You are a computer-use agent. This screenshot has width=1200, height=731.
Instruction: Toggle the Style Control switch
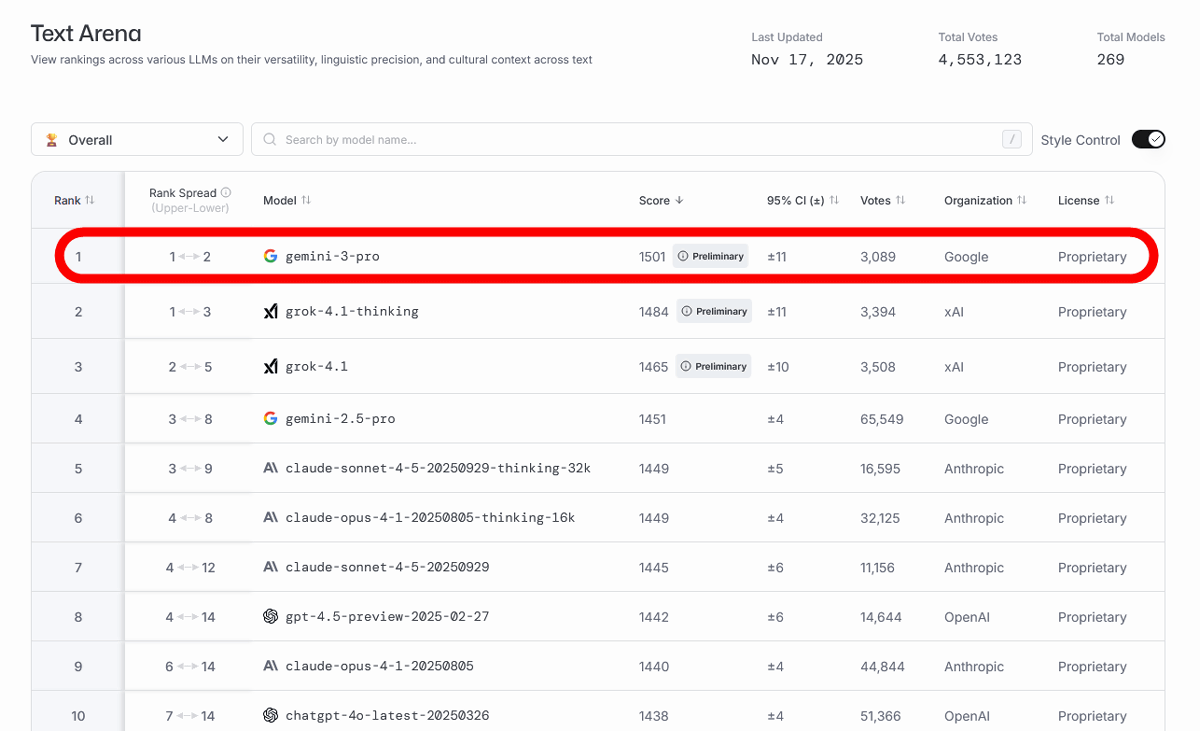[x=1148, y=140]
